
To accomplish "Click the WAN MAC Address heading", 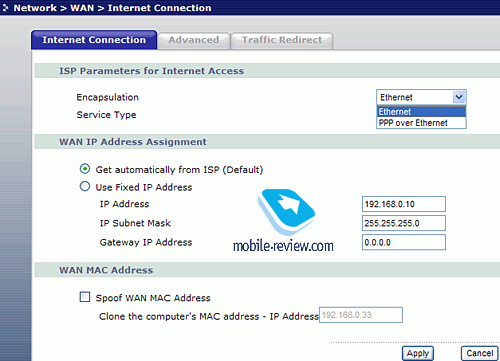I will tap(106, 270).
